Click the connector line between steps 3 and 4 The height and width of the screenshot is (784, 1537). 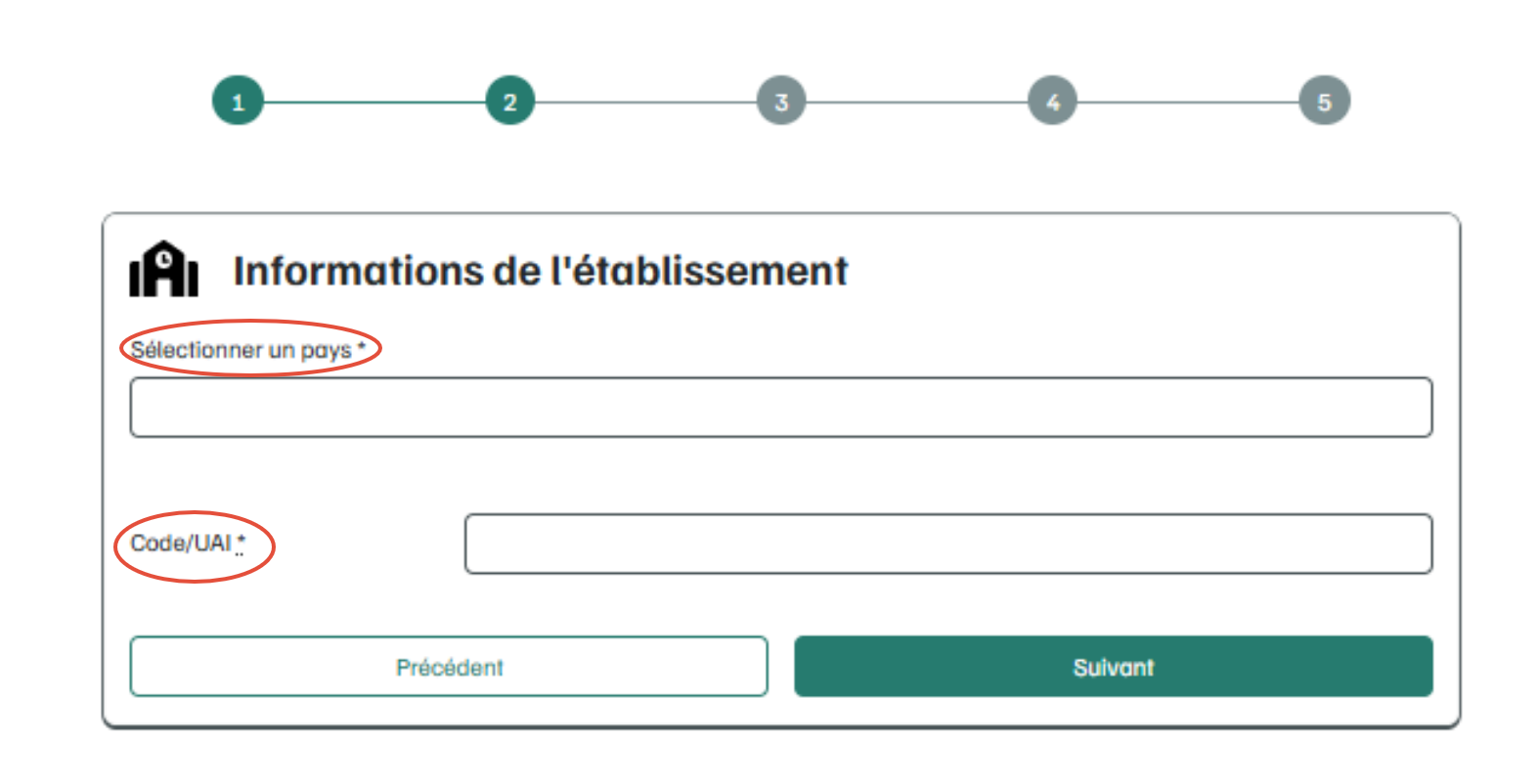tap(917, 102)
